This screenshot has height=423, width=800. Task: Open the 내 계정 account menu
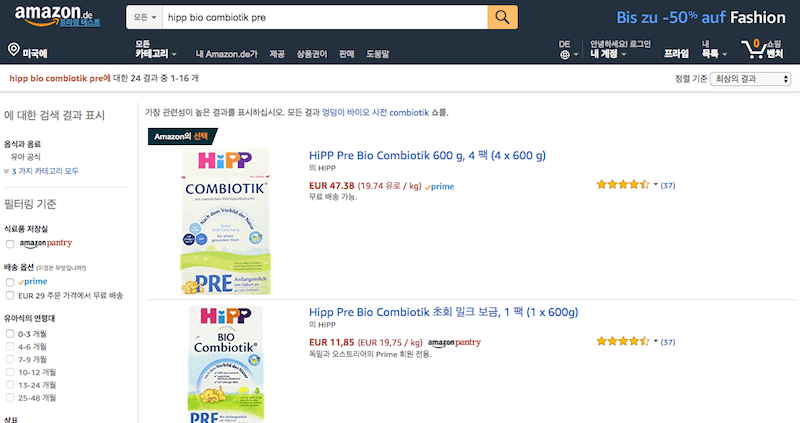click(x=608, y=54)
